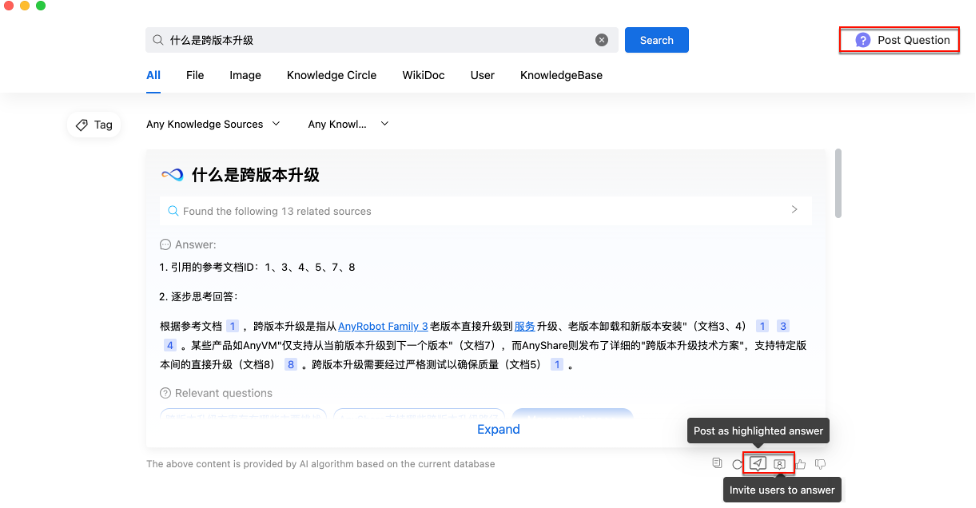Open the WikiDoc tab
Image resolution: width=976 pixels, height=508 pixels.
tap(424, 75)
